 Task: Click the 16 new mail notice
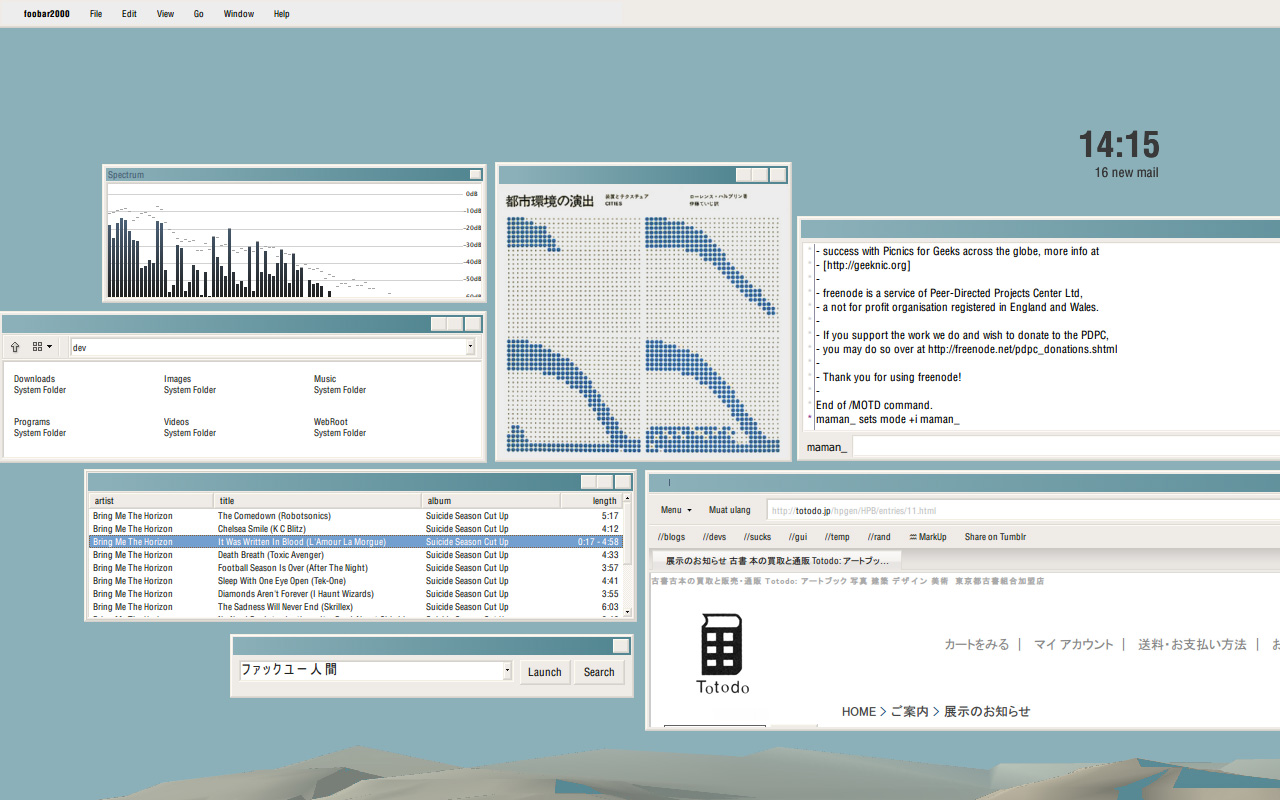coord(1126,173)
